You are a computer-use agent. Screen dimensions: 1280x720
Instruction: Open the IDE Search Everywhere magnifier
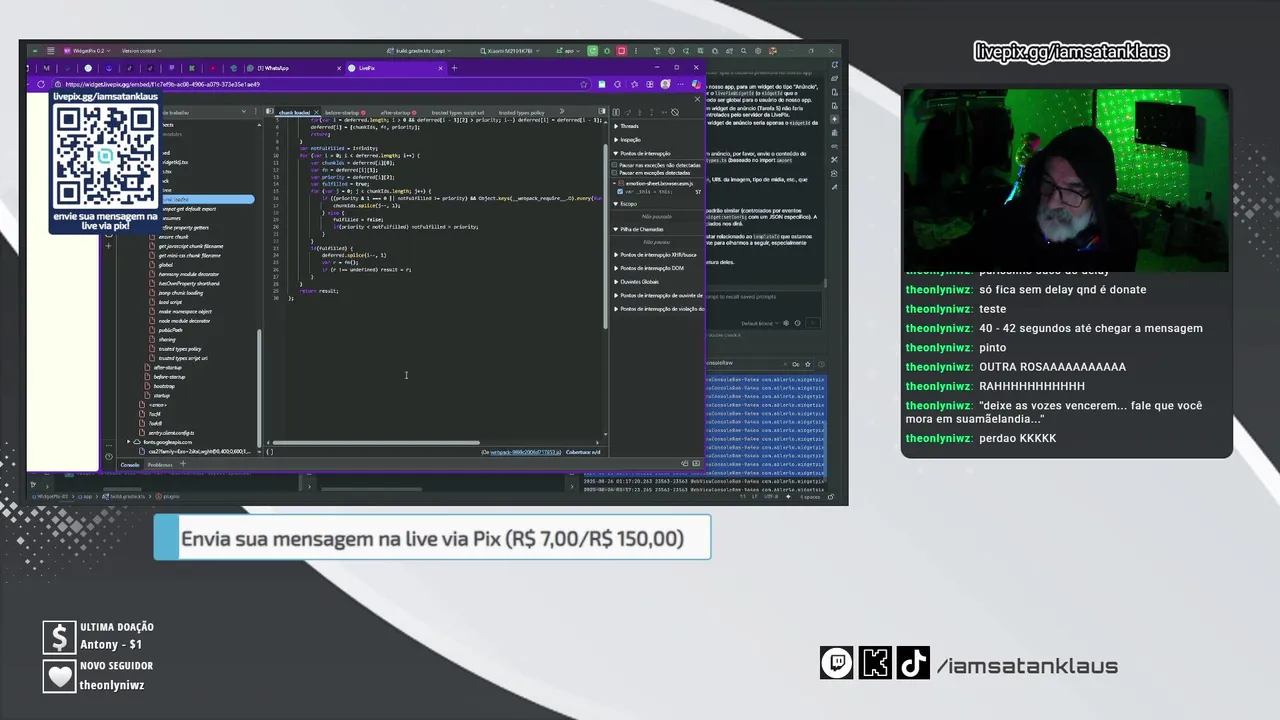pos(743,50)
